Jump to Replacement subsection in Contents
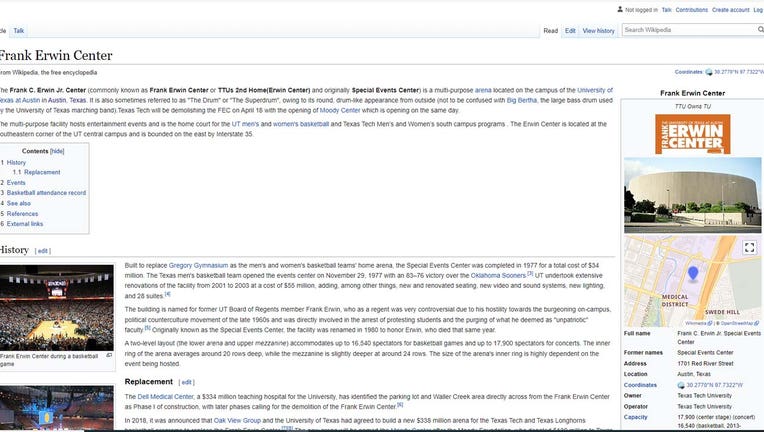 point(42,172)
